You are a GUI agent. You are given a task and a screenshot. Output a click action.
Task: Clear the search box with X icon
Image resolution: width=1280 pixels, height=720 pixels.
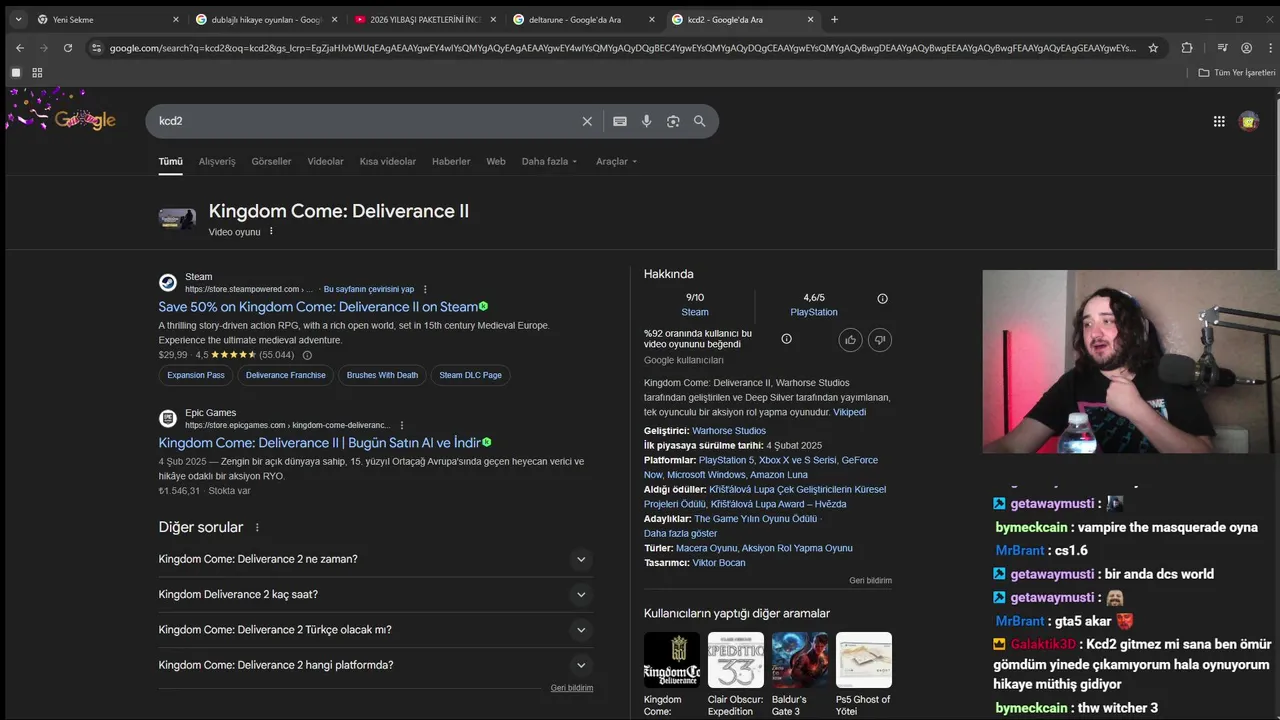pos(587,121)
